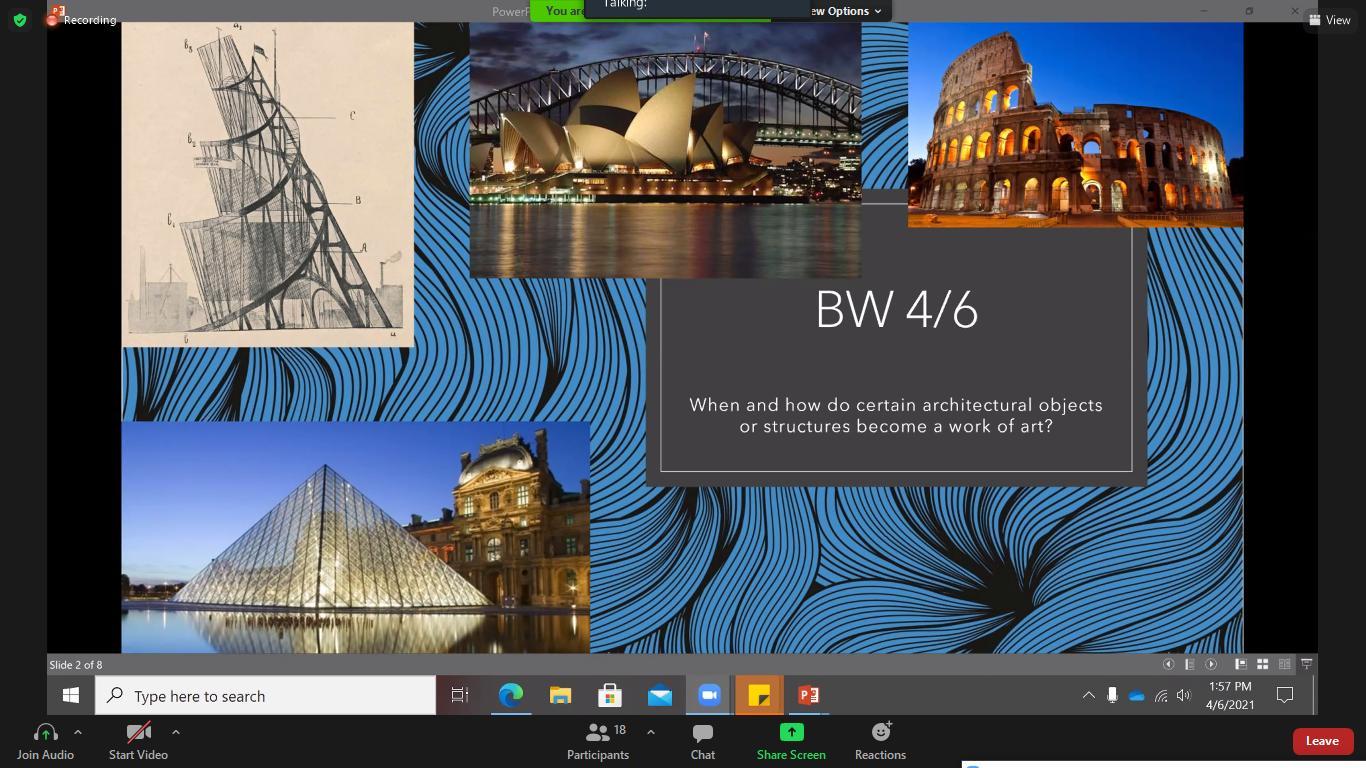Start PowerPoint slide show from status bar
This screenshot has width=1366, height=768.
click(1306, 664)
